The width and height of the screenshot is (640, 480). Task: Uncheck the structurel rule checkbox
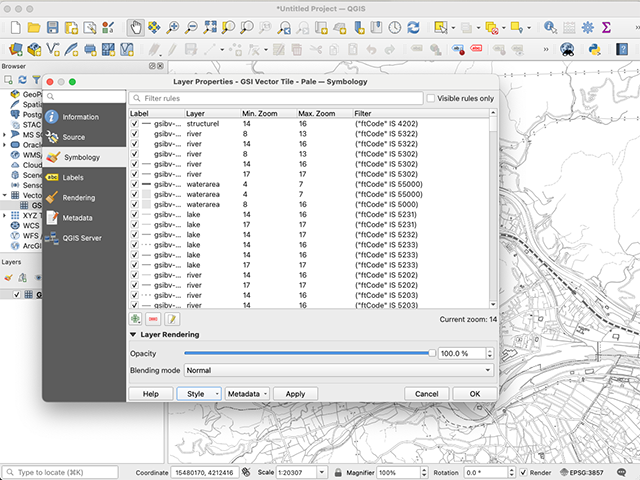pyautogui.click(x=136, y=124)
